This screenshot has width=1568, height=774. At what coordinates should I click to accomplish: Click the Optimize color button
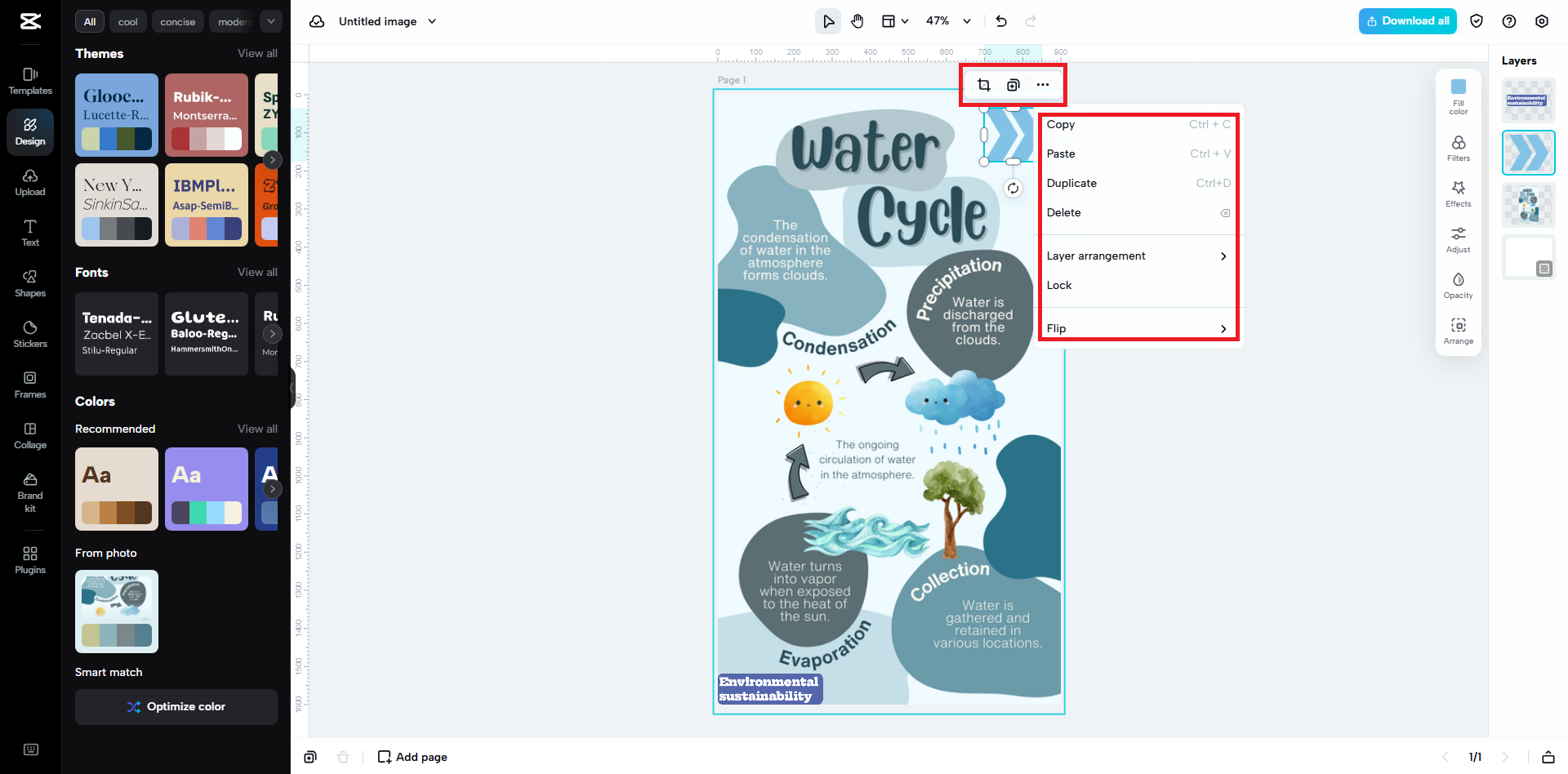coord(176,707)
